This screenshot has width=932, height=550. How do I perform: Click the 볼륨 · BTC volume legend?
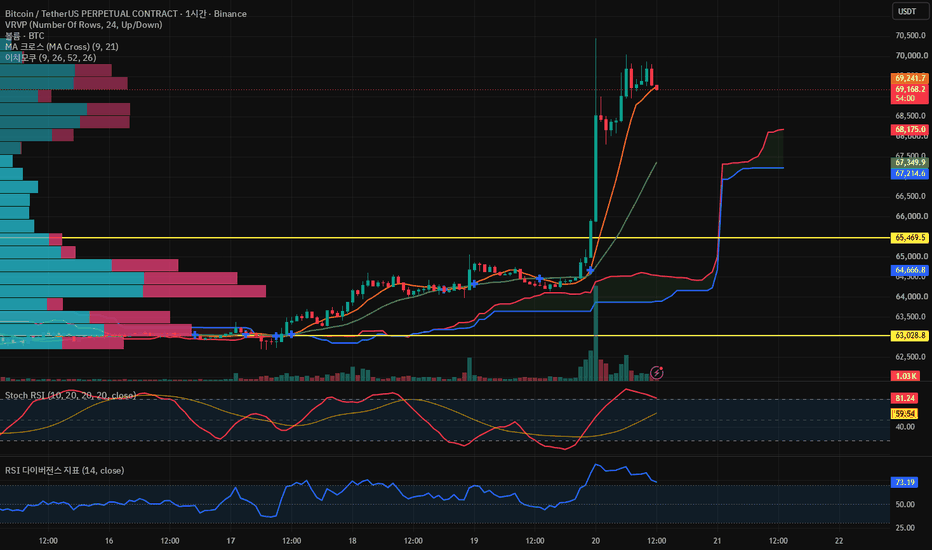(24, 36)
